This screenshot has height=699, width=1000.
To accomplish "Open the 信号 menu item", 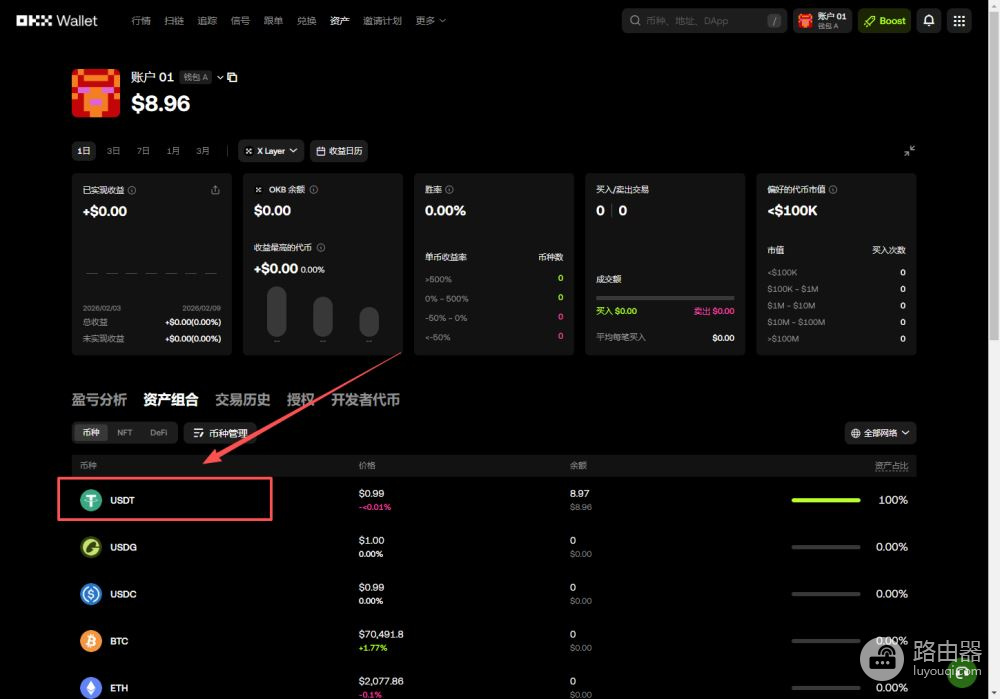I will (240, 20).
